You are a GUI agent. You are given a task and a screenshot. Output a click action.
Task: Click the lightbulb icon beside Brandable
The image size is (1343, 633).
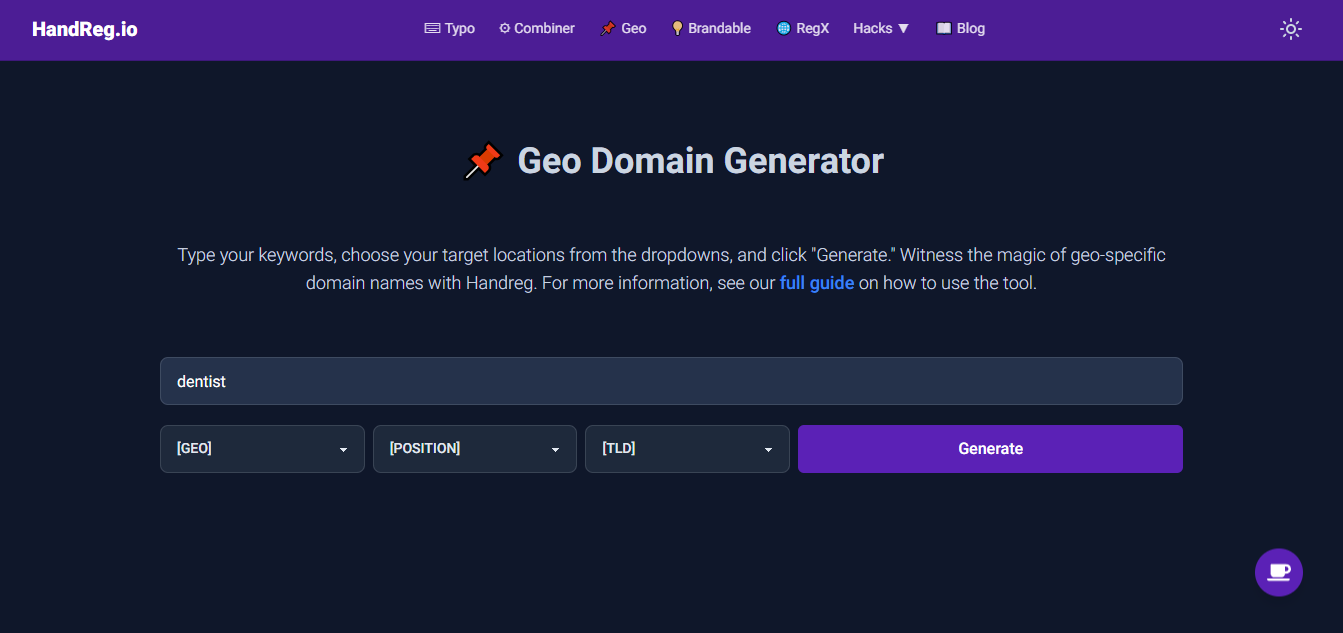coord(677,29)
